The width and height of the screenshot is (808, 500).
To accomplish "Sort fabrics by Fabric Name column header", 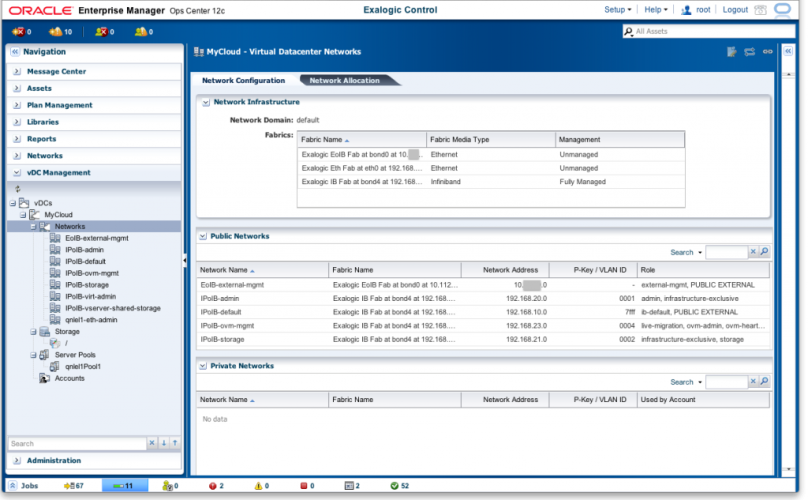I will [362, 140].
